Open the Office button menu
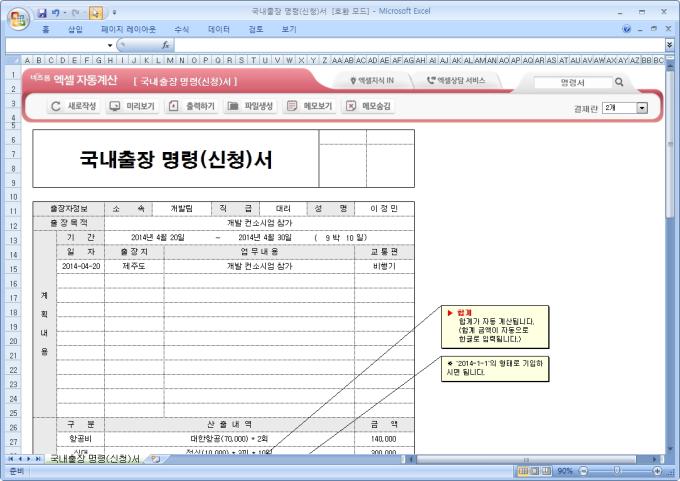The height and width of the screenshot is (481, 680). tap(18, 18)
